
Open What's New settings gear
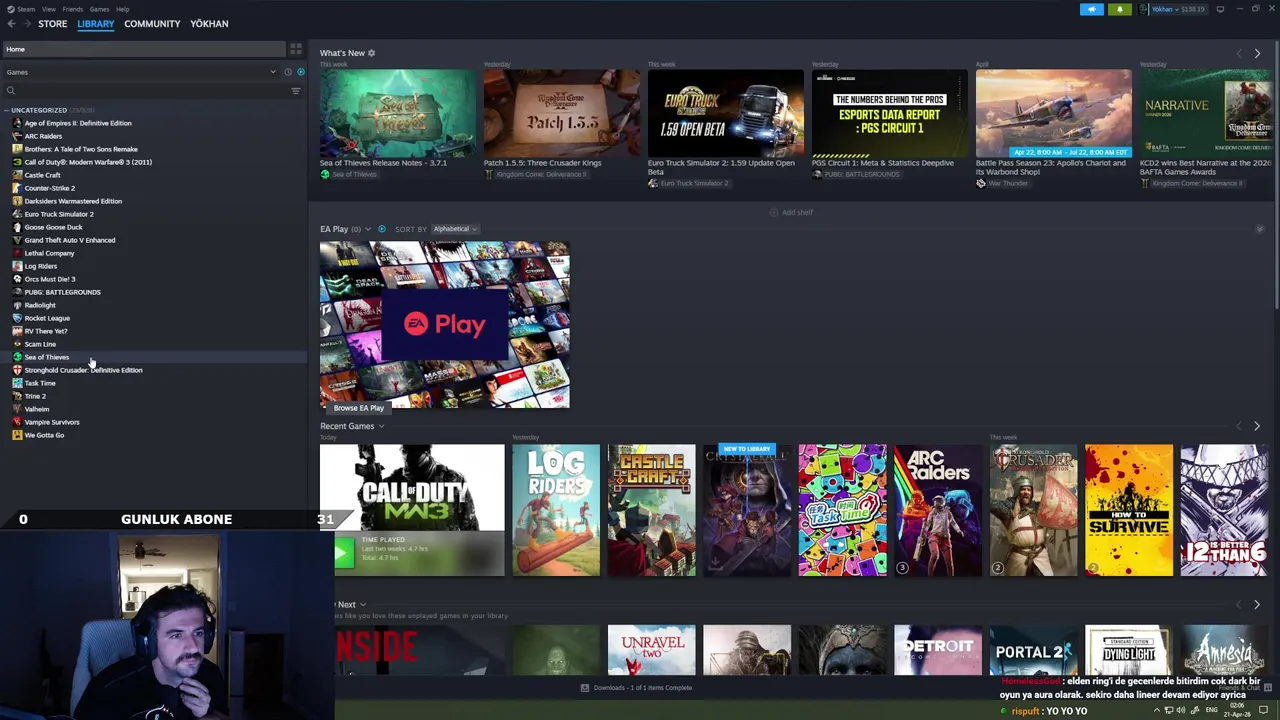click(x=371, y=53)
